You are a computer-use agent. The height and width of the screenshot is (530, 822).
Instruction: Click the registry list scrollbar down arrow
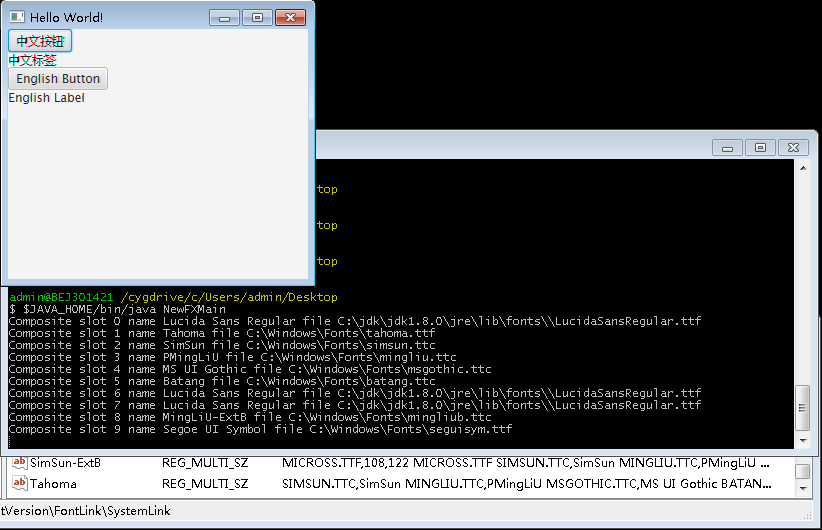[x=803, y=489]
